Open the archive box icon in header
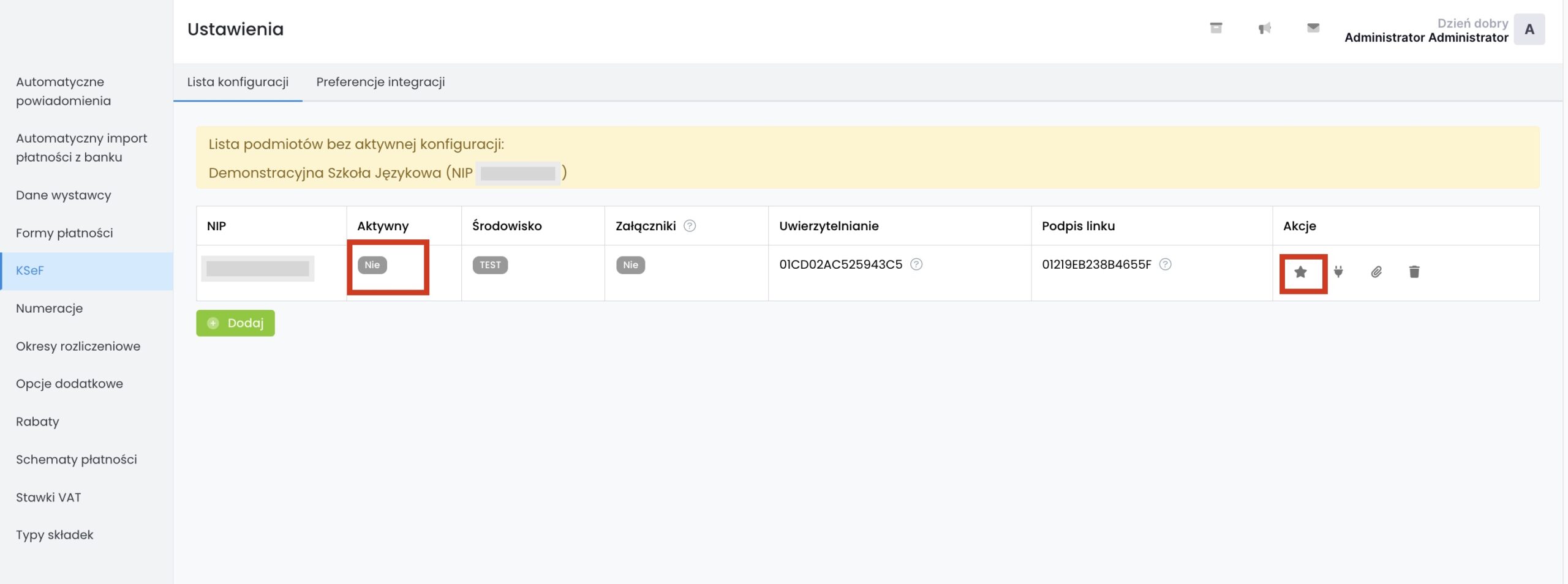The image size is (1568, 584). click(x=1216, y=28)
